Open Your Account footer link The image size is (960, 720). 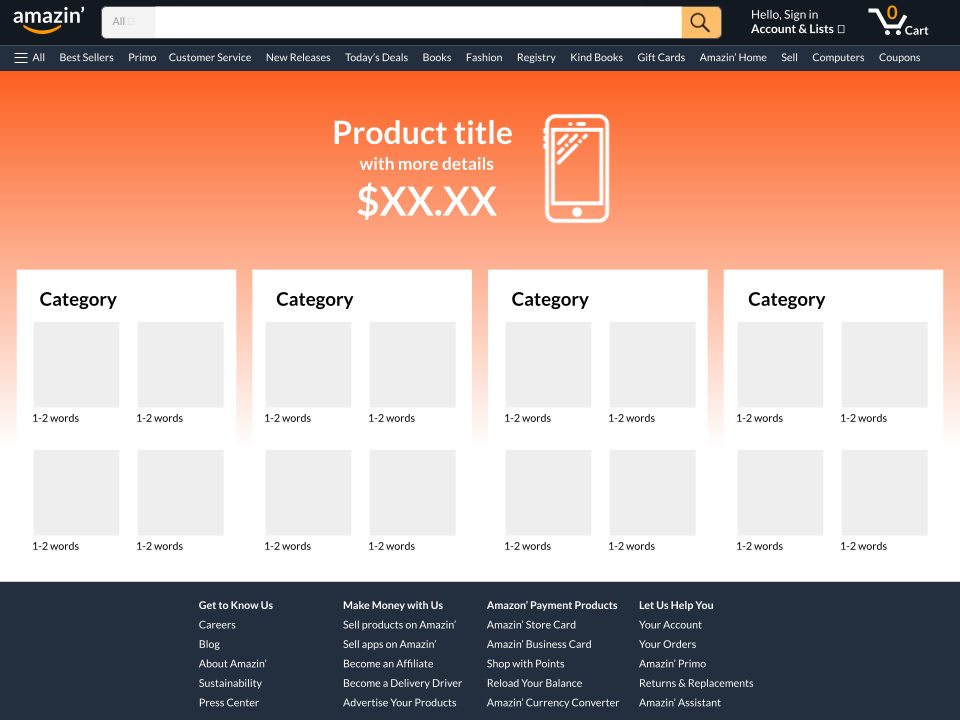point(670,625)
